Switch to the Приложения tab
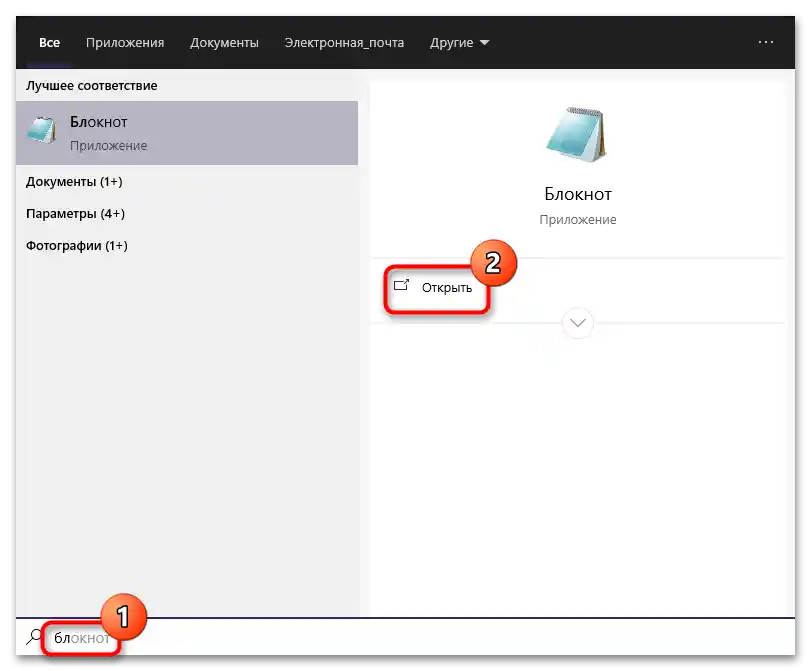 coord(125,42)
